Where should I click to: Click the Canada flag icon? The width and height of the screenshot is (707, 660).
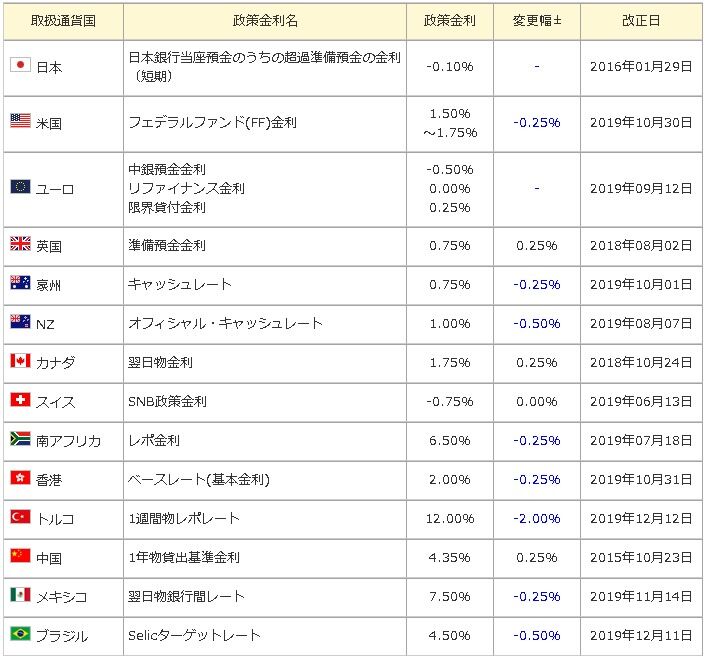pos(20,361)
